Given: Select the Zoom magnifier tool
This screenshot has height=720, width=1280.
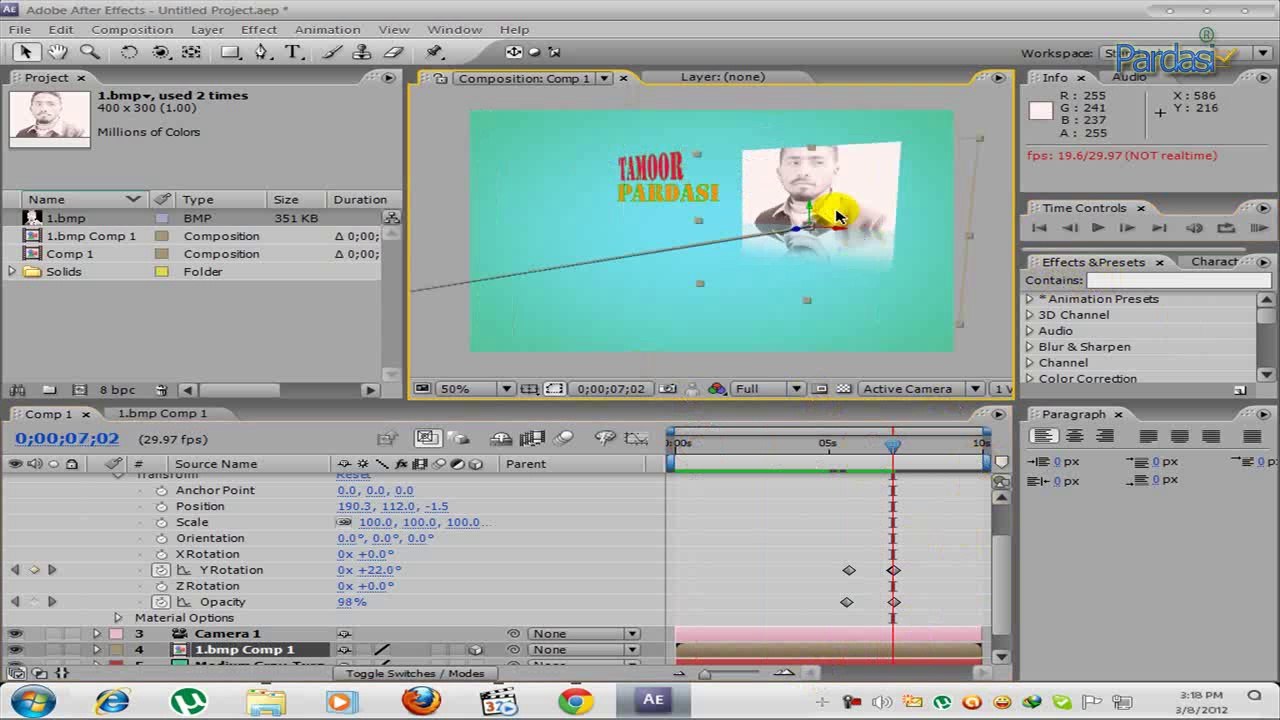Looking at the screenshot, I should [89, 52].
